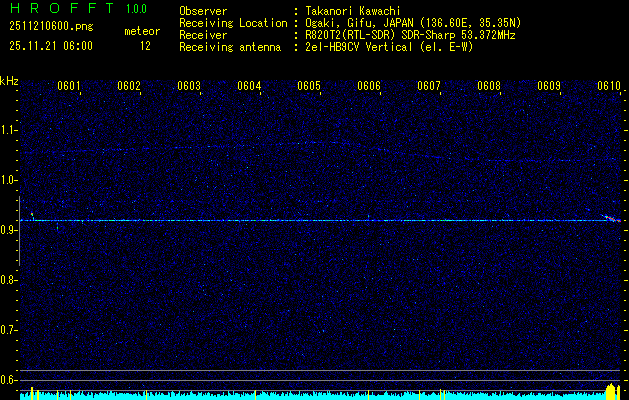The image size is (629, 400).
Task: Click the 0604 time marker
Action: tap(249, 86)
